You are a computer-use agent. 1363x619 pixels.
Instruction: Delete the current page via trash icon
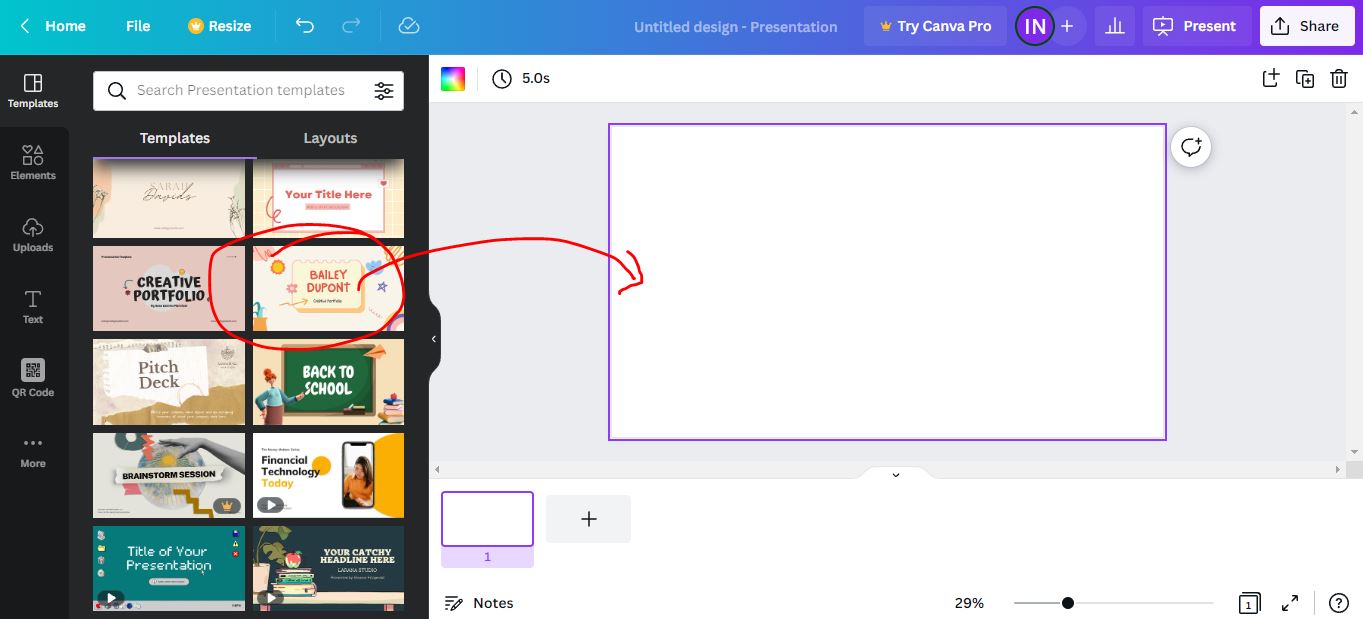(x=1339, y=78)
